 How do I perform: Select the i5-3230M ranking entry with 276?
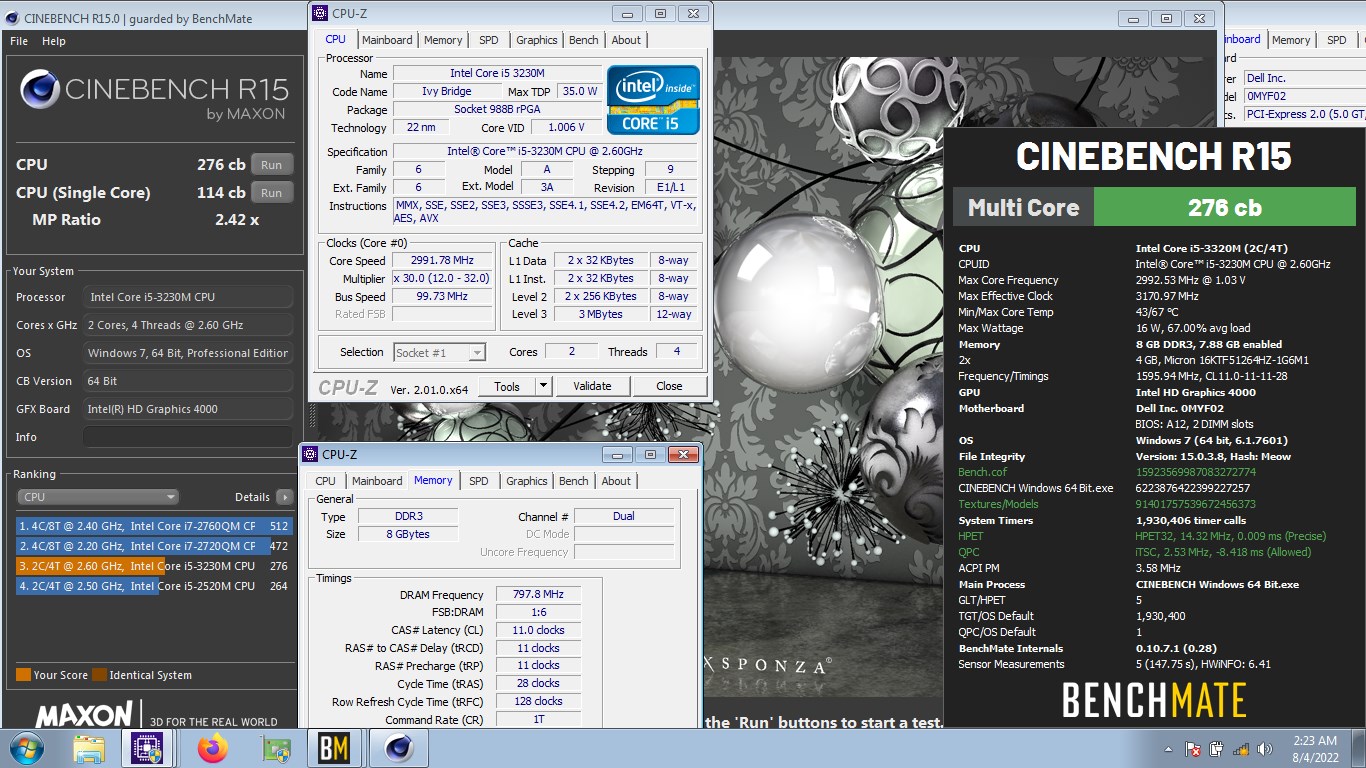(x=155, y=566)
